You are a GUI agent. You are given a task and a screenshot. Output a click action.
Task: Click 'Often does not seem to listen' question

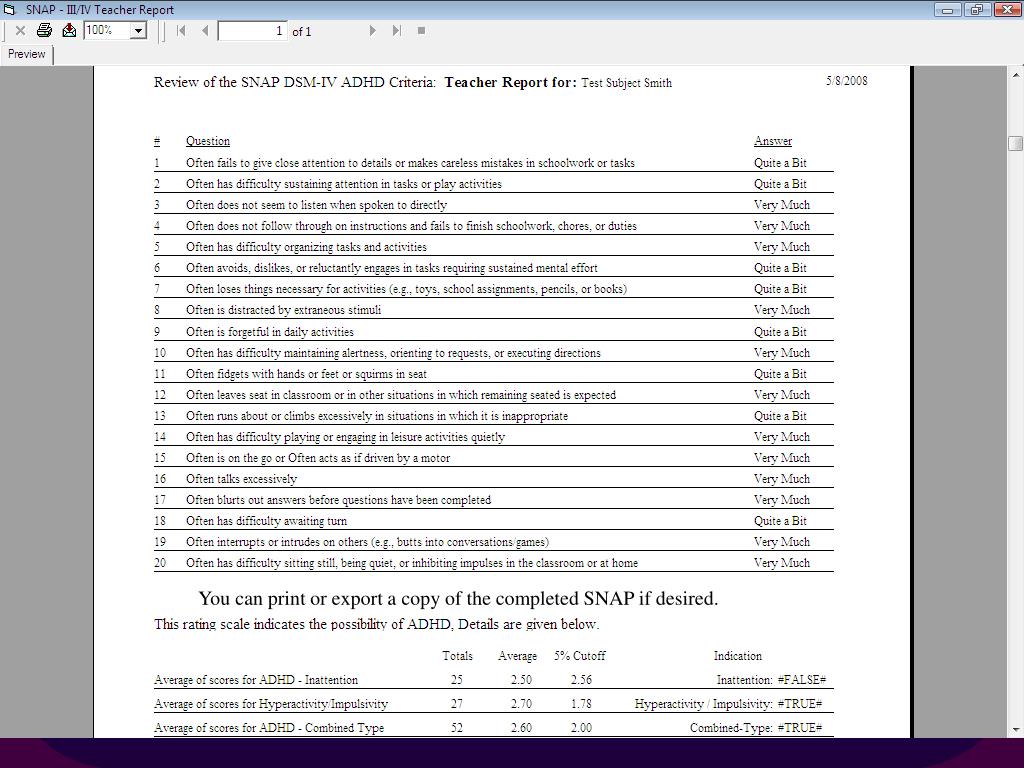(316, 205)
